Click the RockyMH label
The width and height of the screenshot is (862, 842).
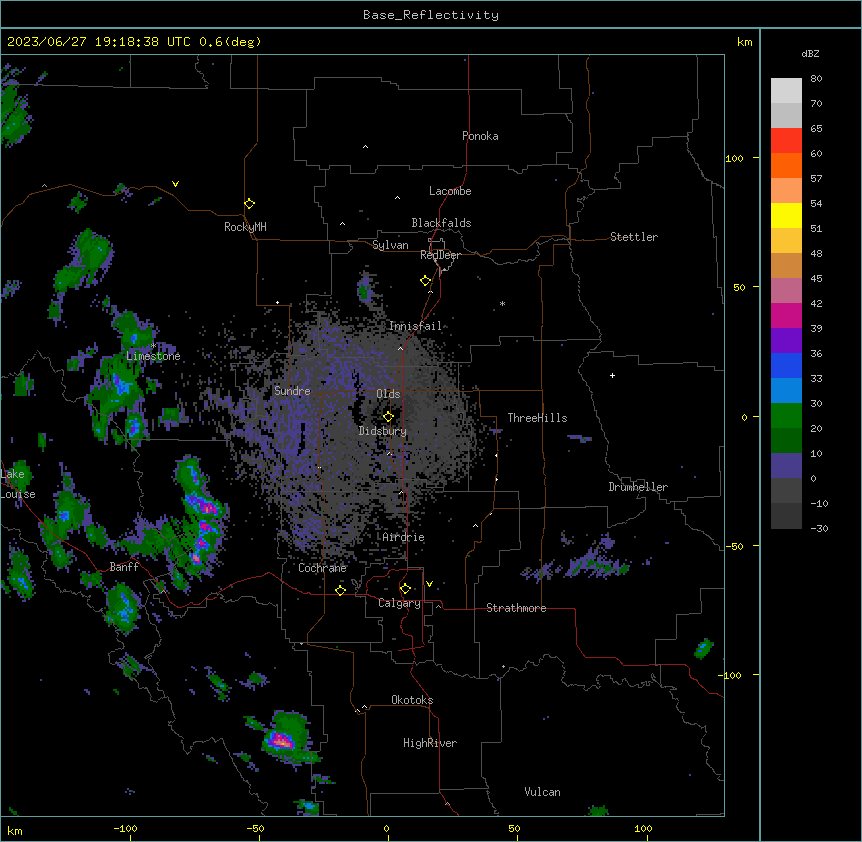[245, 227]
